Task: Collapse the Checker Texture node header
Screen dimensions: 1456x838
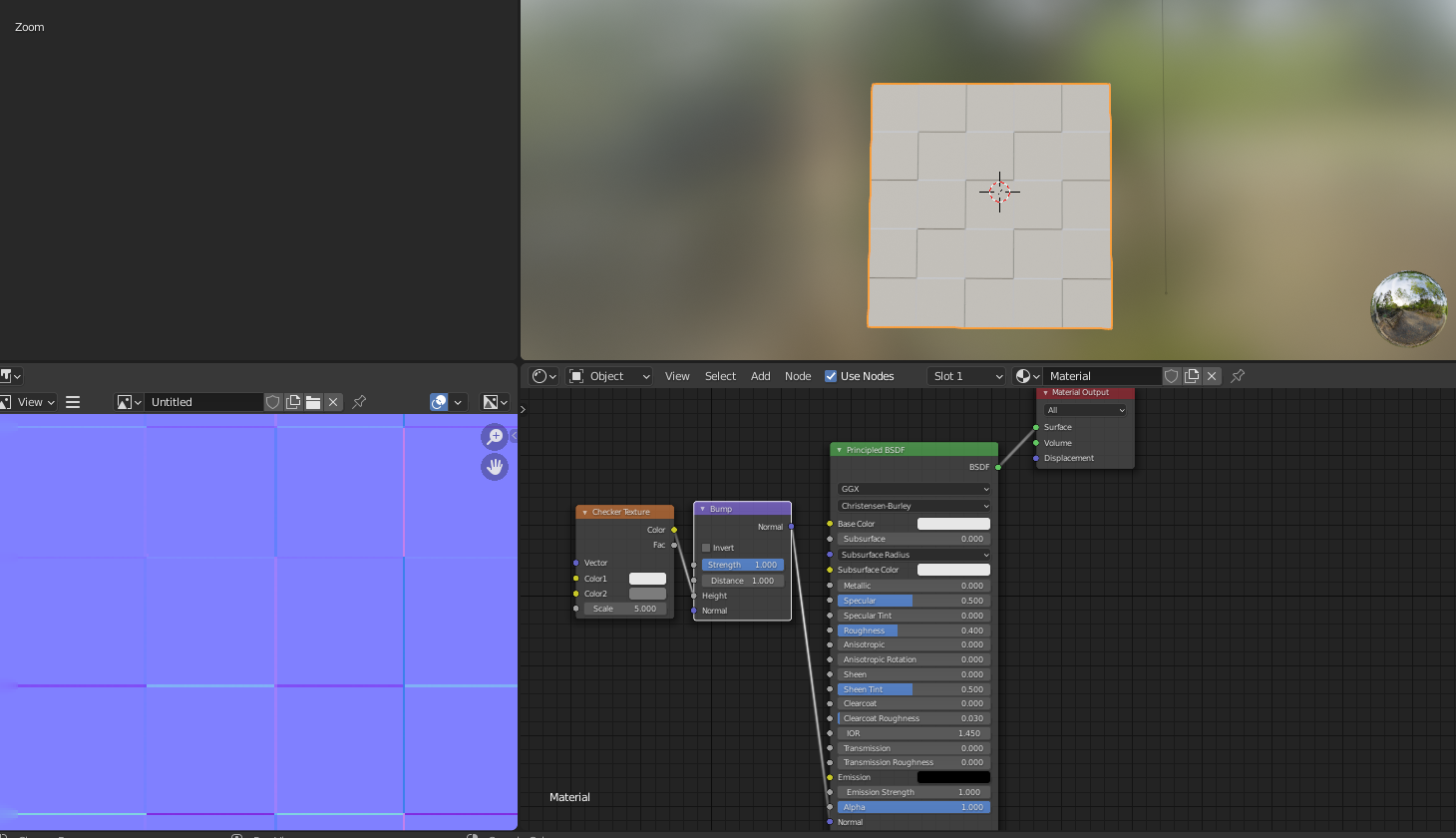Action: (583, 511)
